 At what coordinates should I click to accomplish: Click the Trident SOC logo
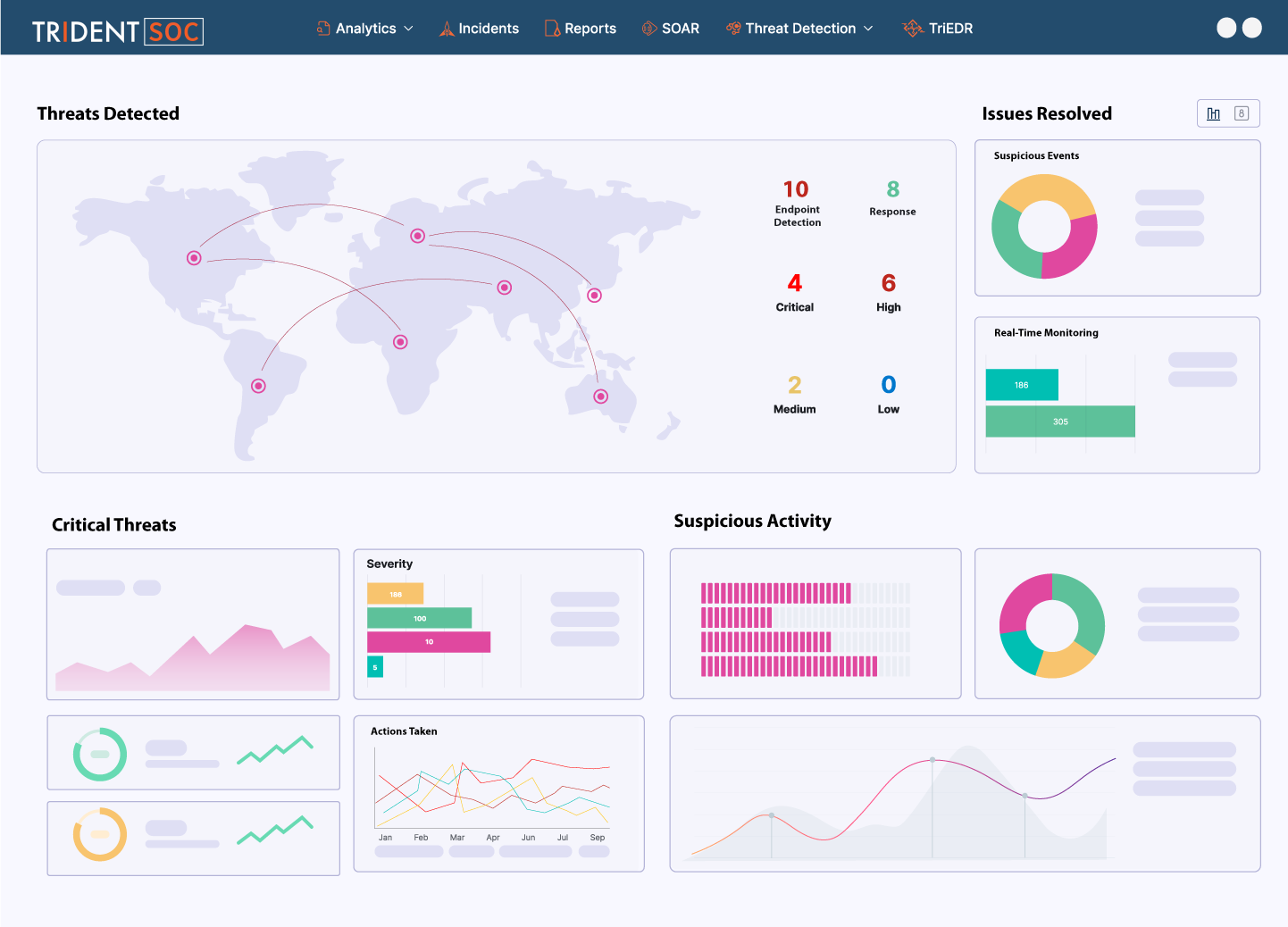118,32
